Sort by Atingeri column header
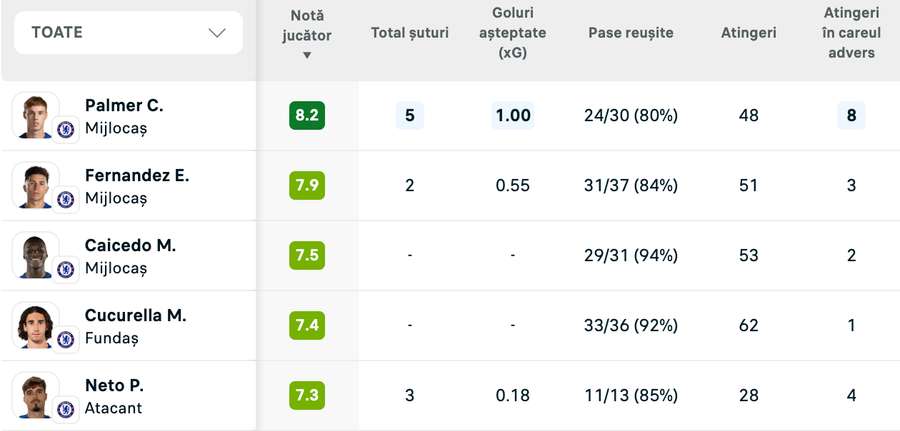 748,33
